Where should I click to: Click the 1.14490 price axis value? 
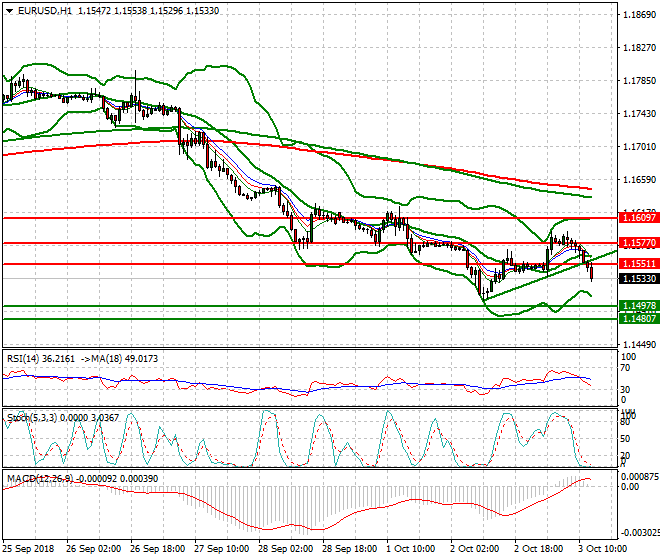(x=639, y=344)
